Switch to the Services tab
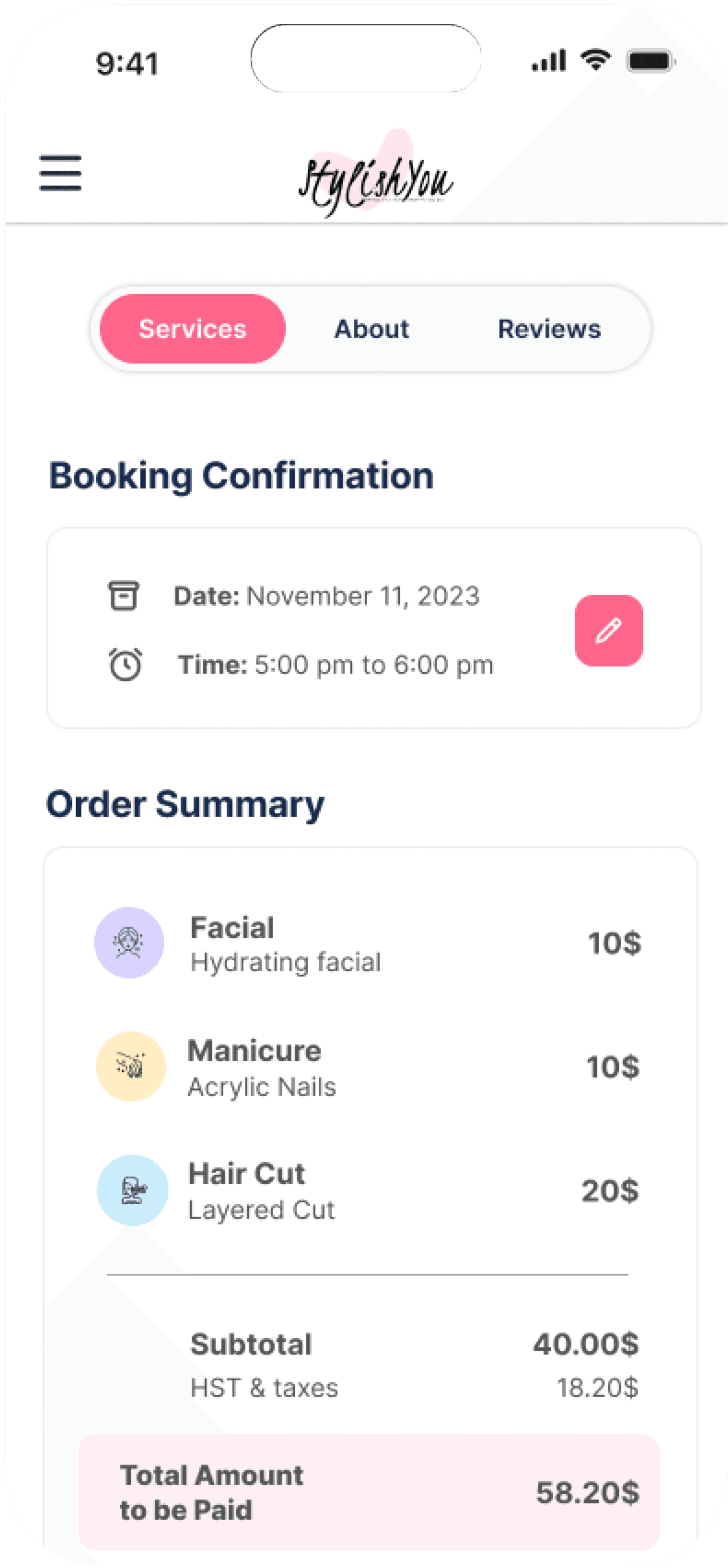This screenshot has width=728, height=1568. (192, 329)
